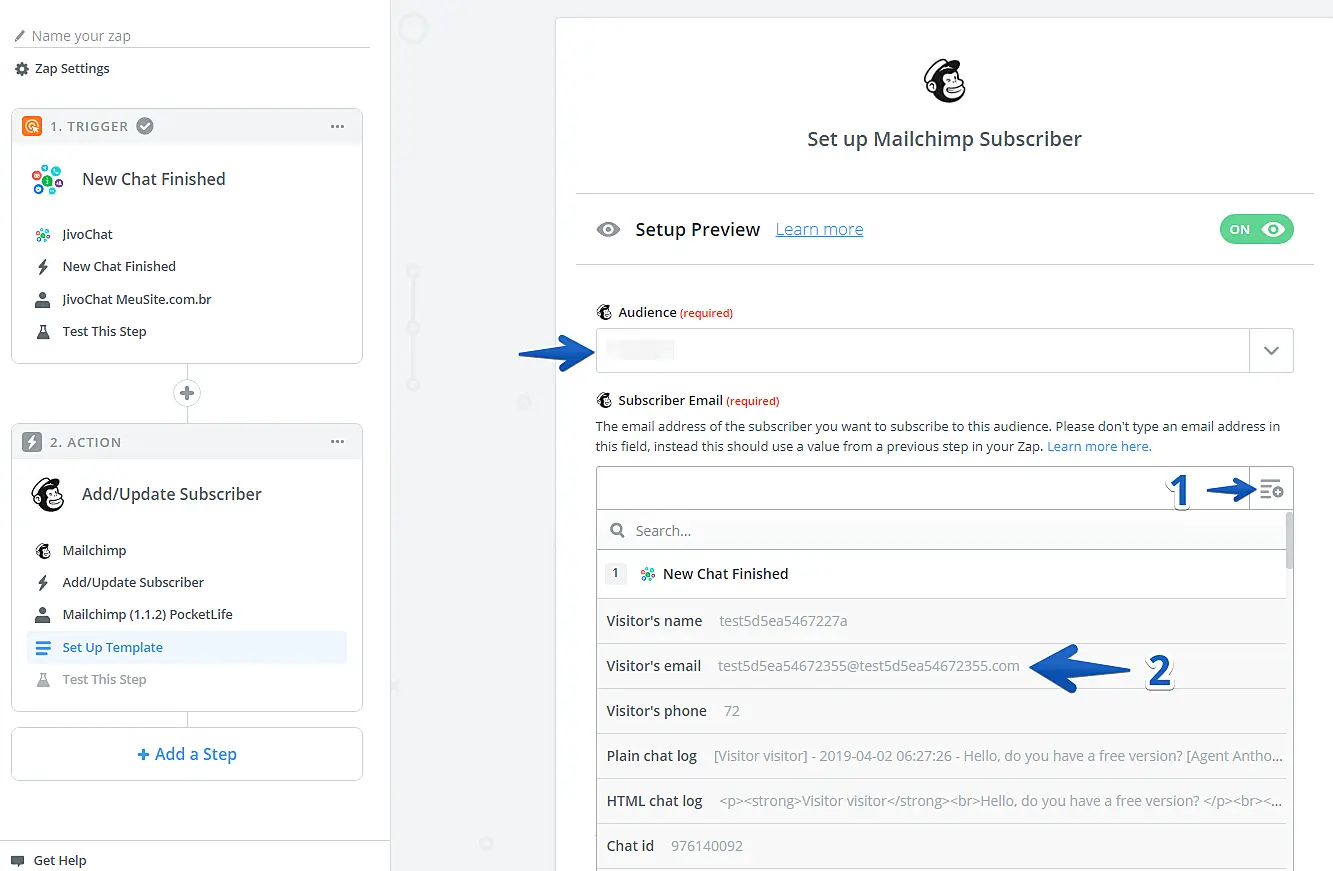Click the plus icon between the steps
This screenshot has width=1333, height=871.
pos(186,393)
